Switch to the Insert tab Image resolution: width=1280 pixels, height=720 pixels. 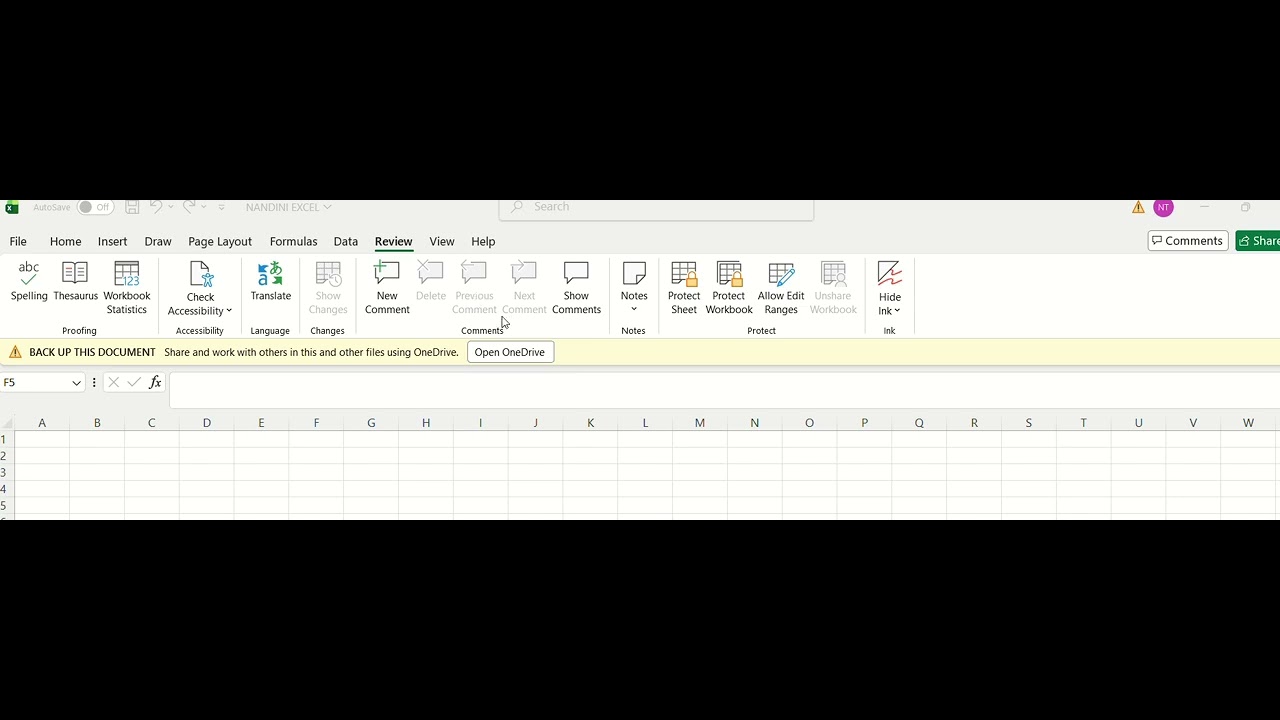(x=112, y=241)
